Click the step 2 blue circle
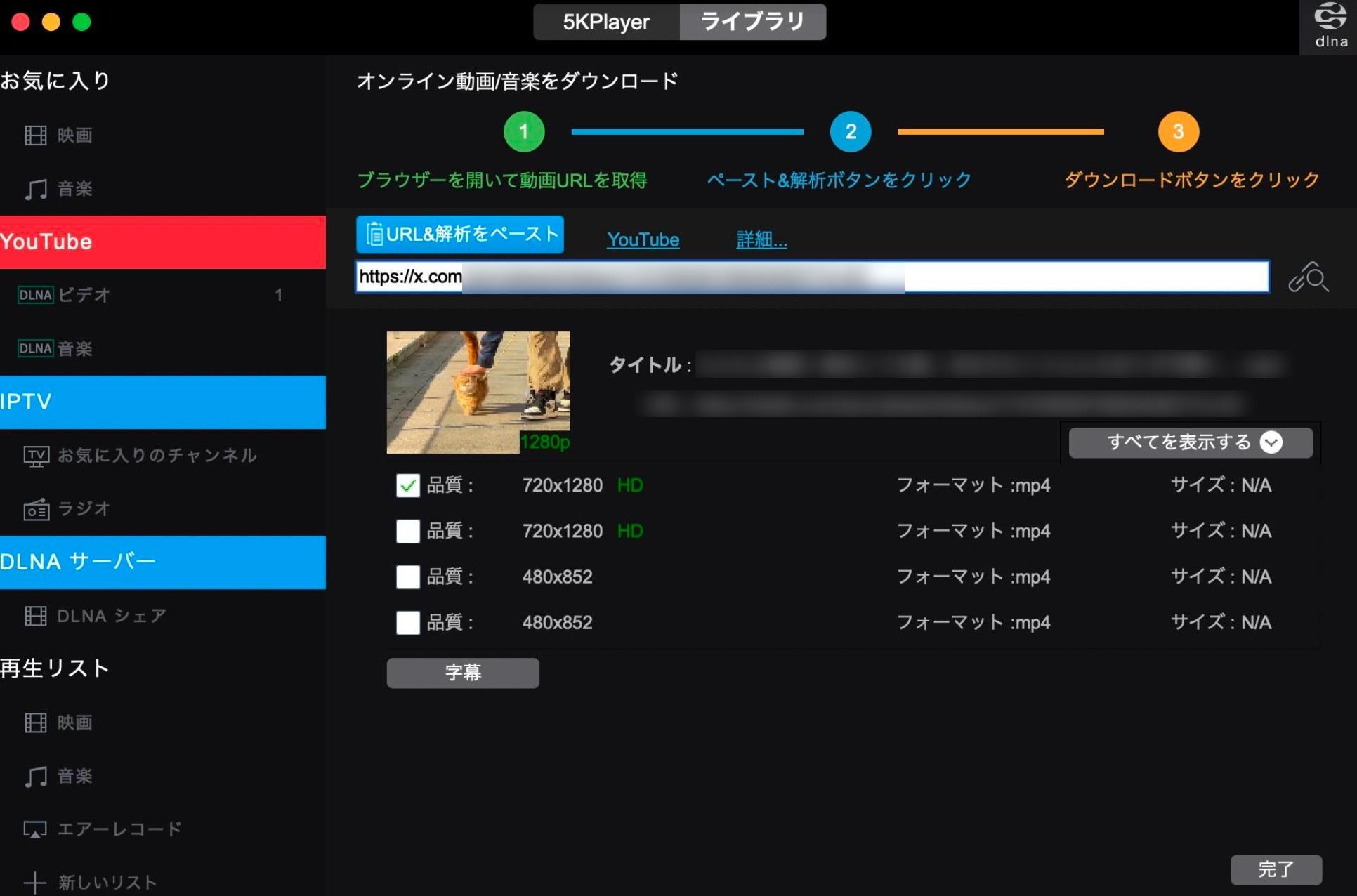The image size is (1357, 896). point(851,131)
